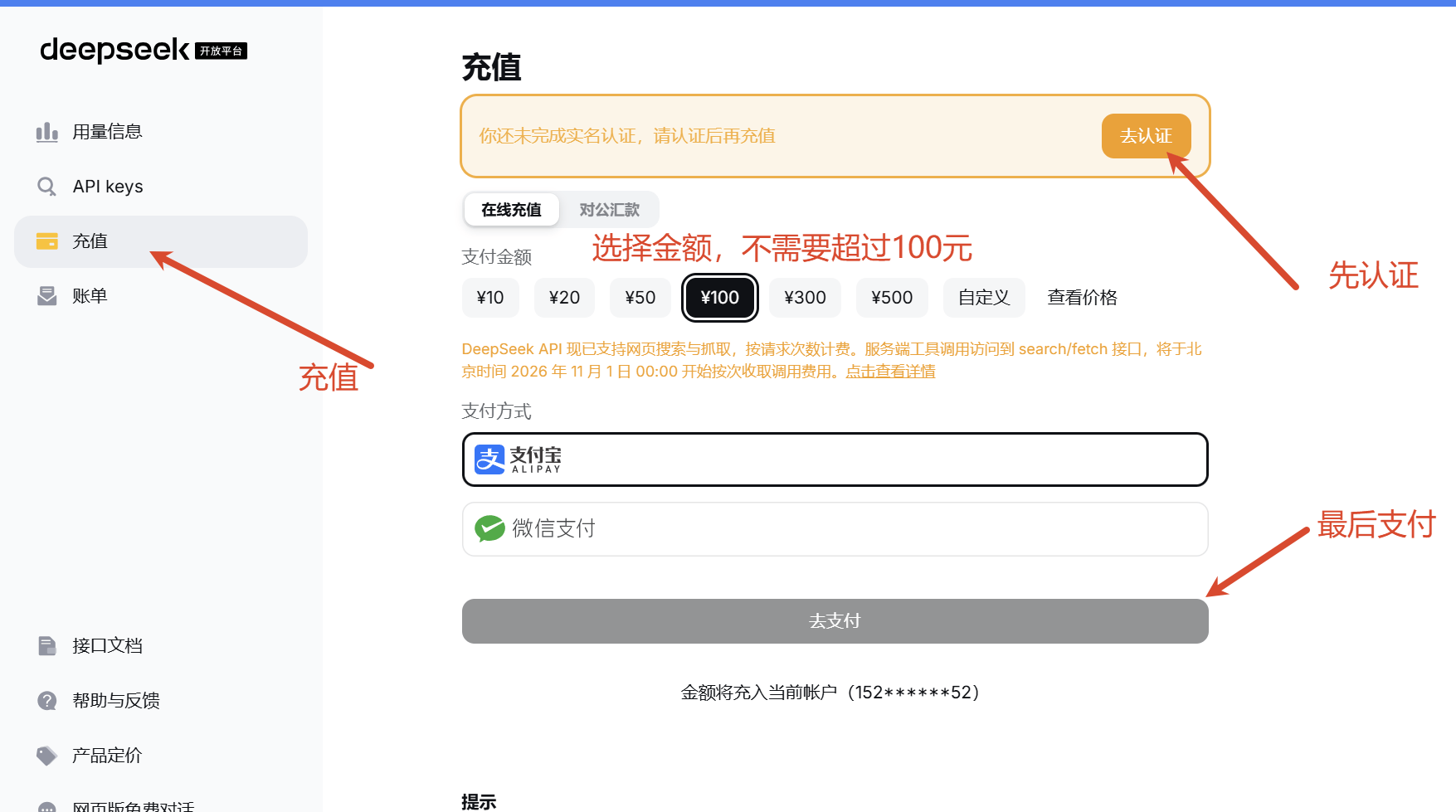1456x812 pixels.
Task: Click the Alipay logo icon
Action: click(x=489, y=459)
